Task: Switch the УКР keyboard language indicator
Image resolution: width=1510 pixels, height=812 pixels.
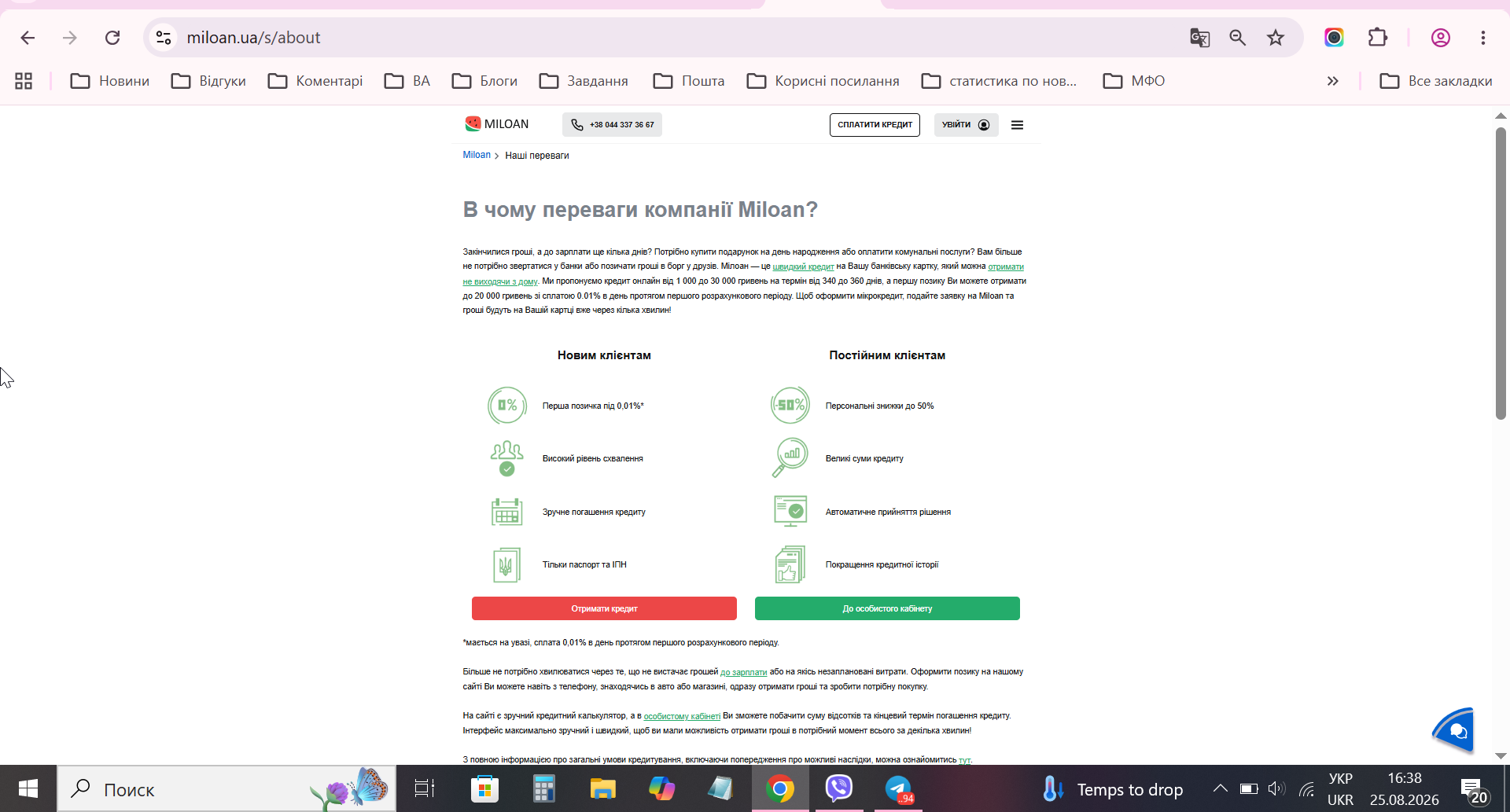Action: (x=1341, y=789)
